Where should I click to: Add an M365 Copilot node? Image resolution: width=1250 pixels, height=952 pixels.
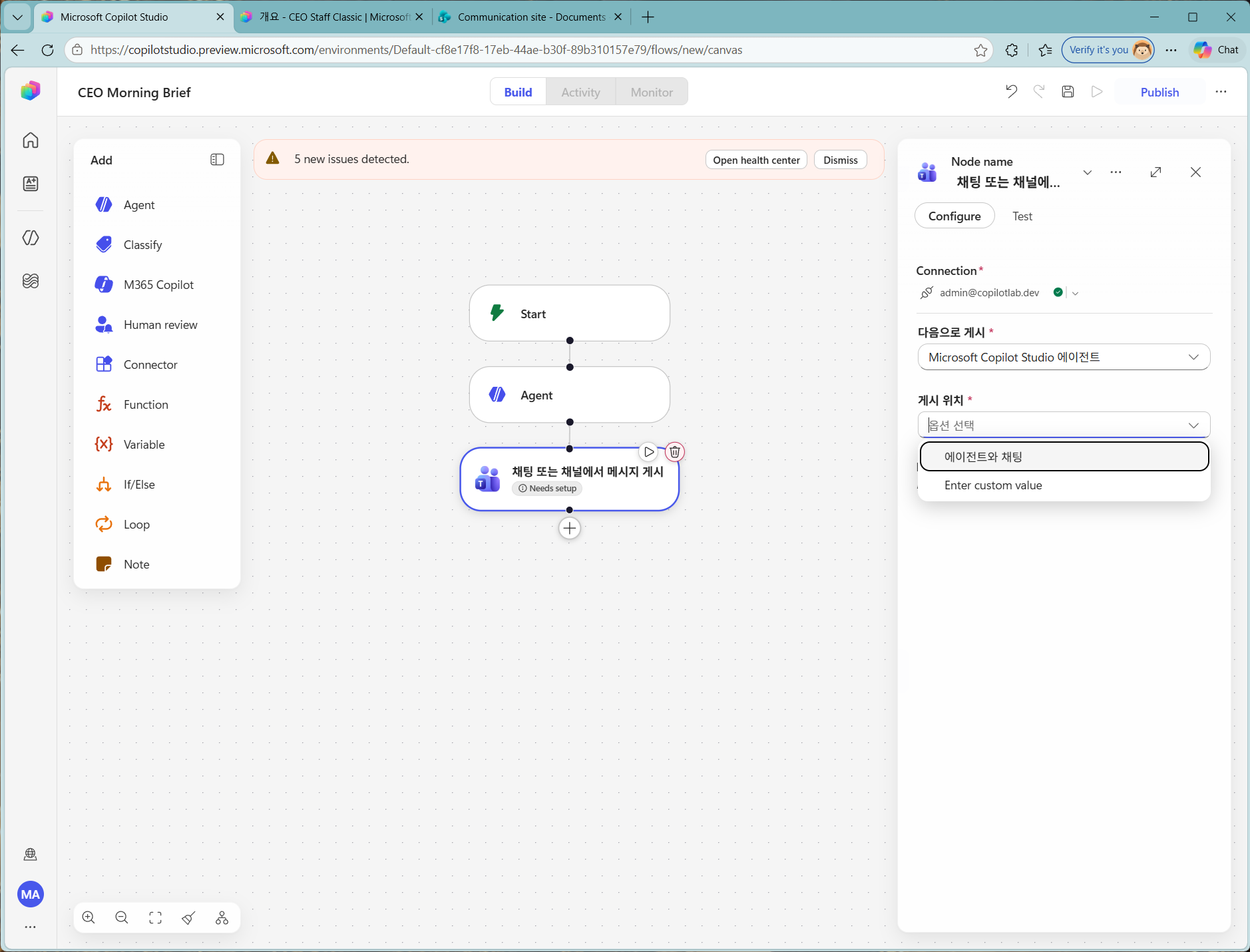157,285
